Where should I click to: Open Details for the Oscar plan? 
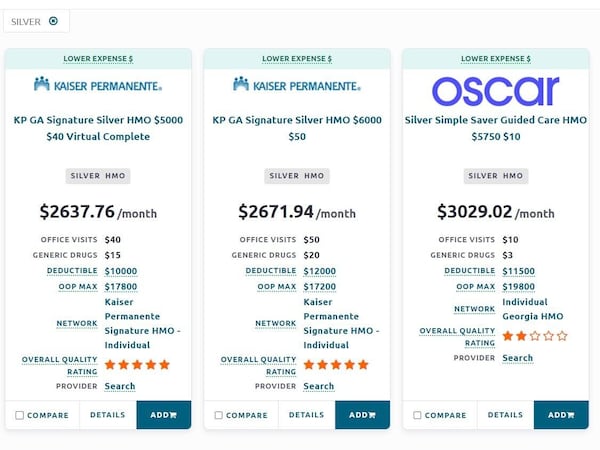coord(505,415)
